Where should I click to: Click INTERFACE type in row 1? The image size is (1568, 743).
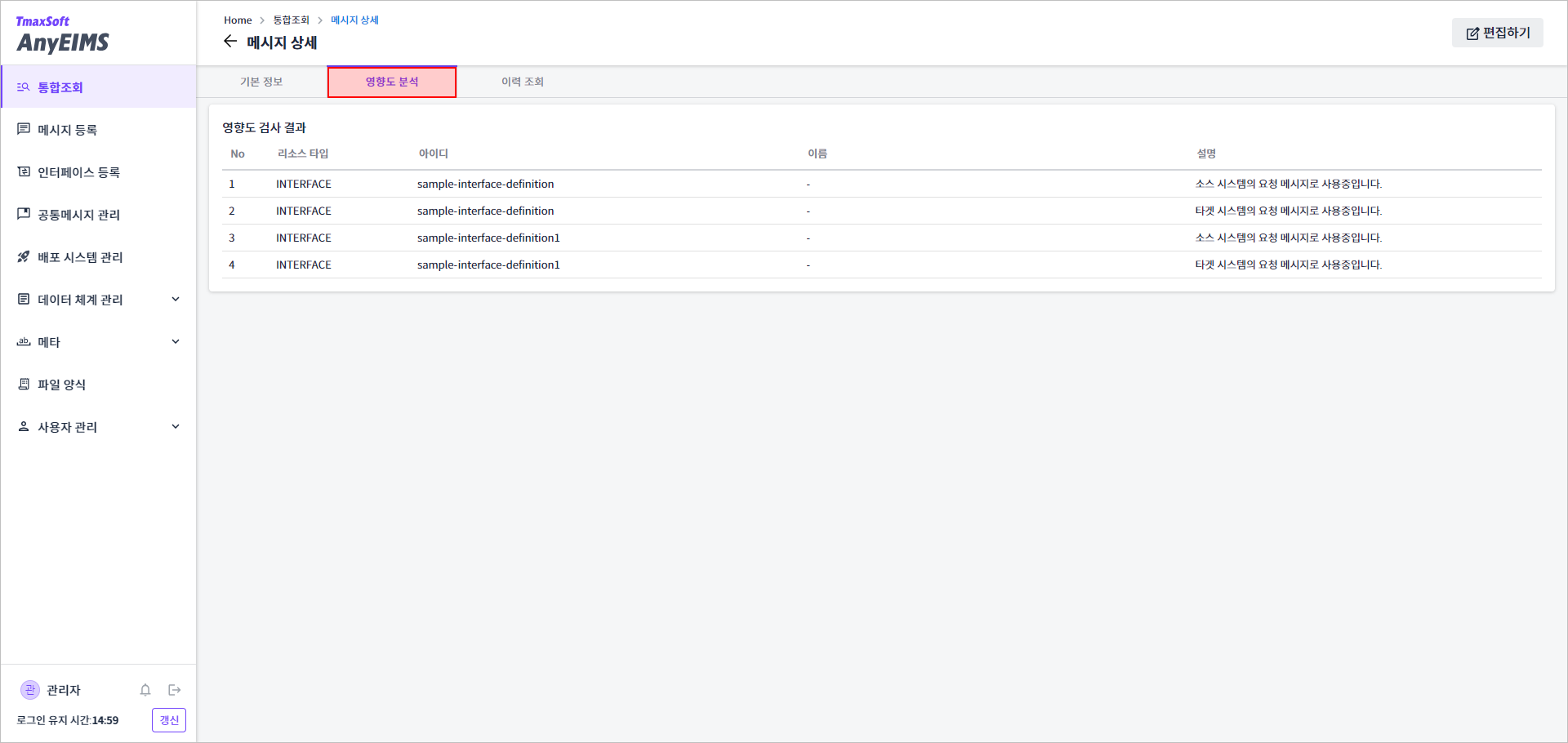coord(304,184)
